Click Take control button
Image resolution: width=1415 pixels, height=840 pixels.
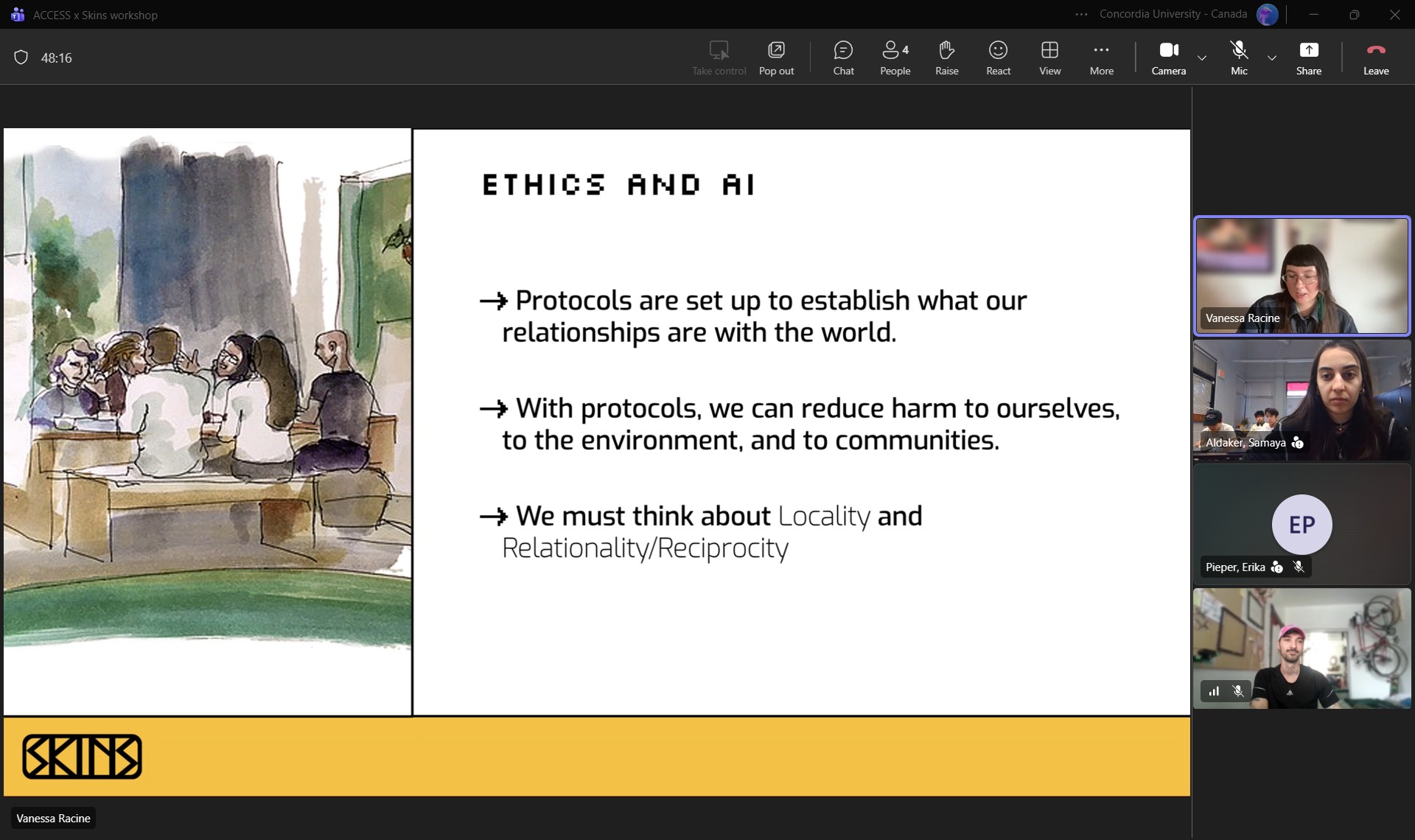(719, 57)
